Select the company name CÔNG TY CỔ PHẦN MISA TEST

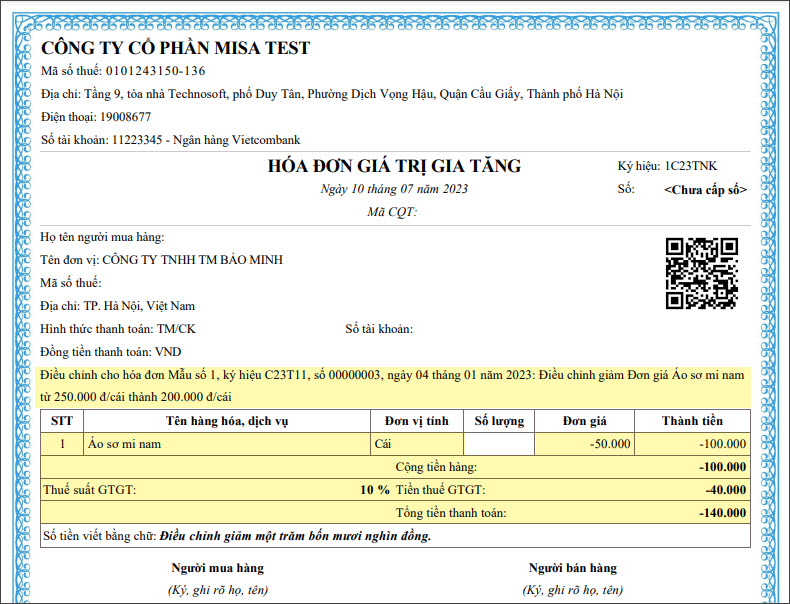tap(176, 48)
